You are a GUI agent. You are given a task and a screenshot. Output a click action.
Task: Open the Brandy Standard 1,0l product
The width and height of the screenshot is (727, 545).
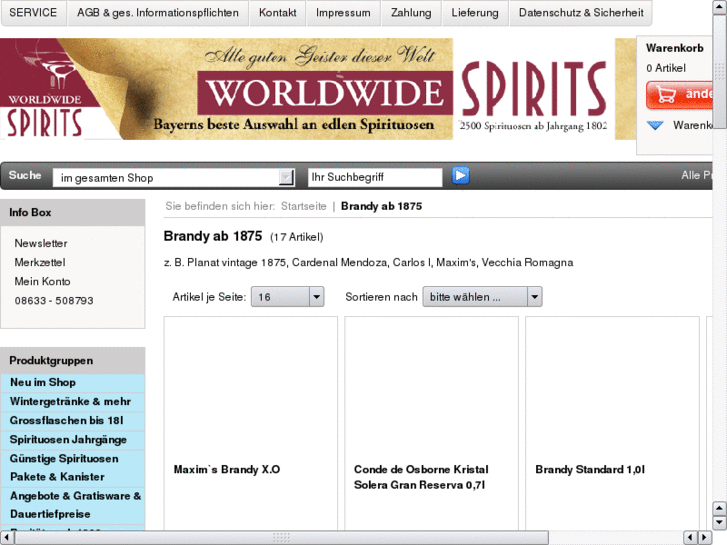(x=590, y=469)
